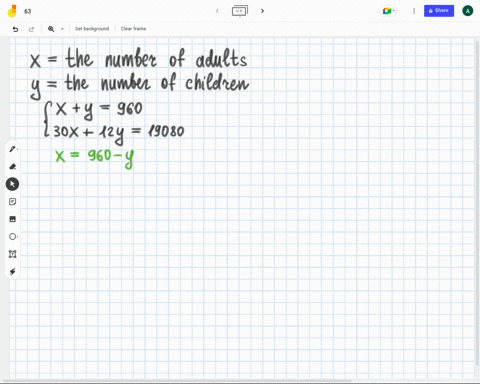The width and height of the screenshot is (480, 384).
Task: Go to the previous frame
Action: [x=217, y=11]
